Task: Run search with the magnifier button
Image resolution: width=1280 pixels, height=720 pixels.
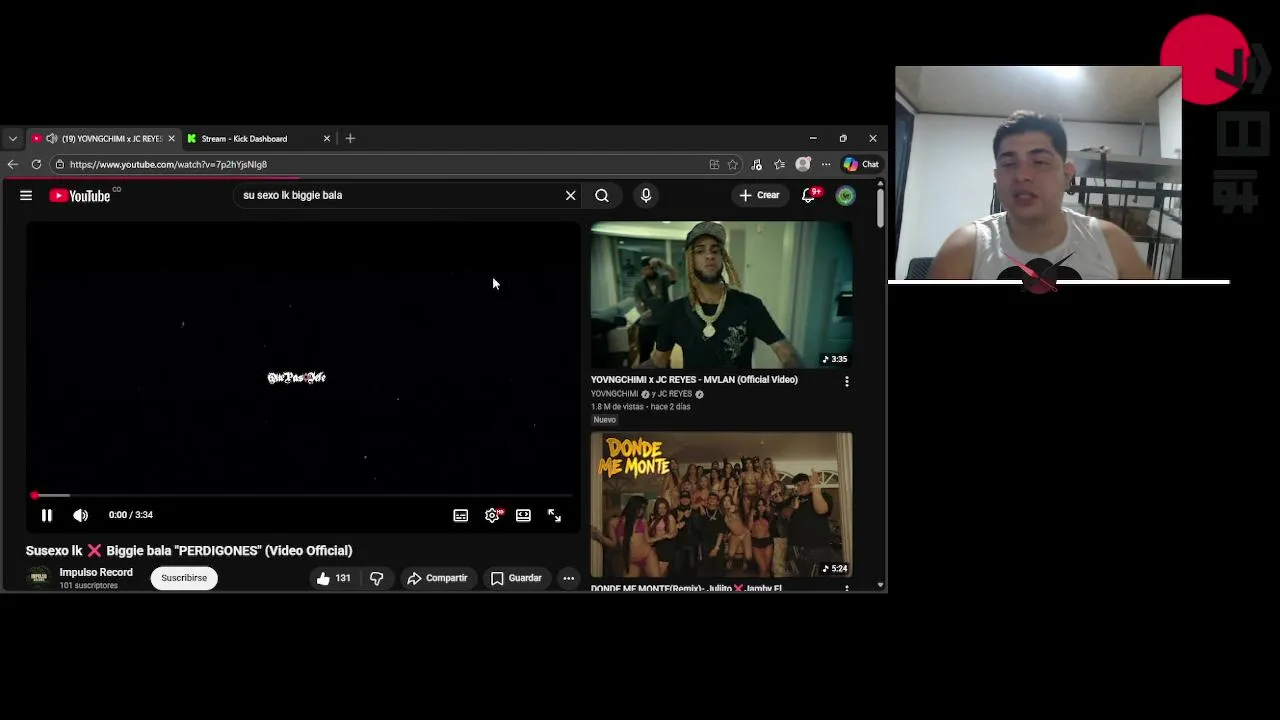Action: 602,196
